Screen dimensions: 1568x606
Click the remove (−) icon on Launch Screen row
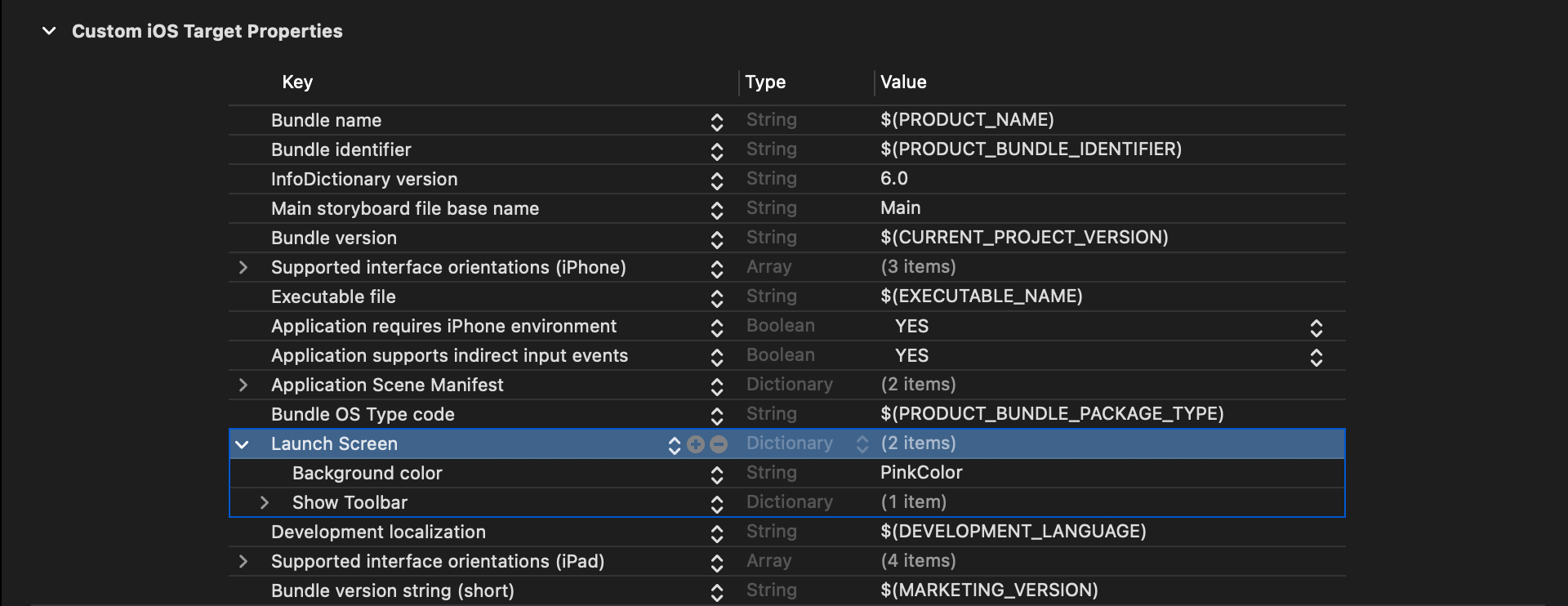pyautogui.click(x=719, y=444)
